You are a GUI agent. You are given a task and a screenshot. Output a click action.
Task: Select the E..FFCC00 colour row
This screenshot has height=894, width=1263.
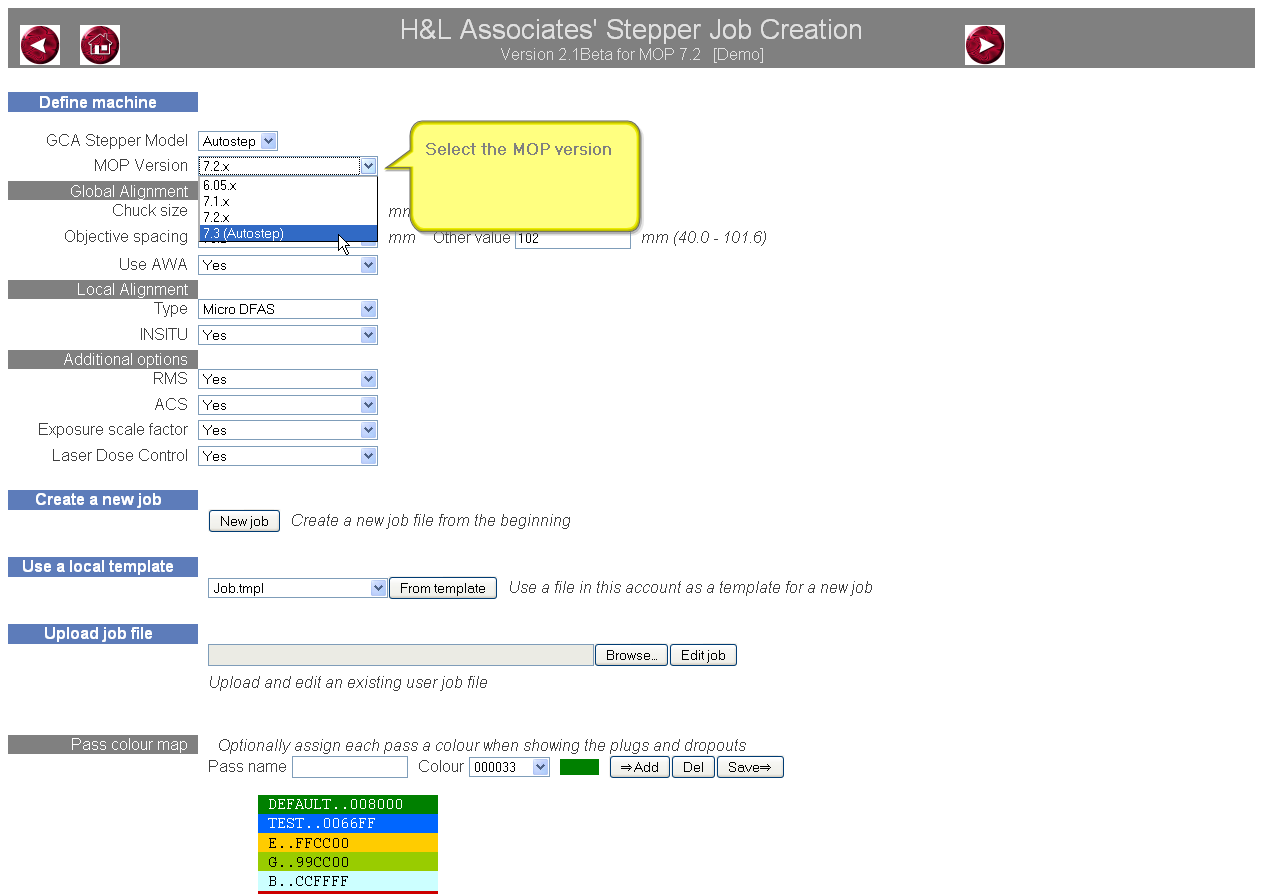click(x=348, y=842)
